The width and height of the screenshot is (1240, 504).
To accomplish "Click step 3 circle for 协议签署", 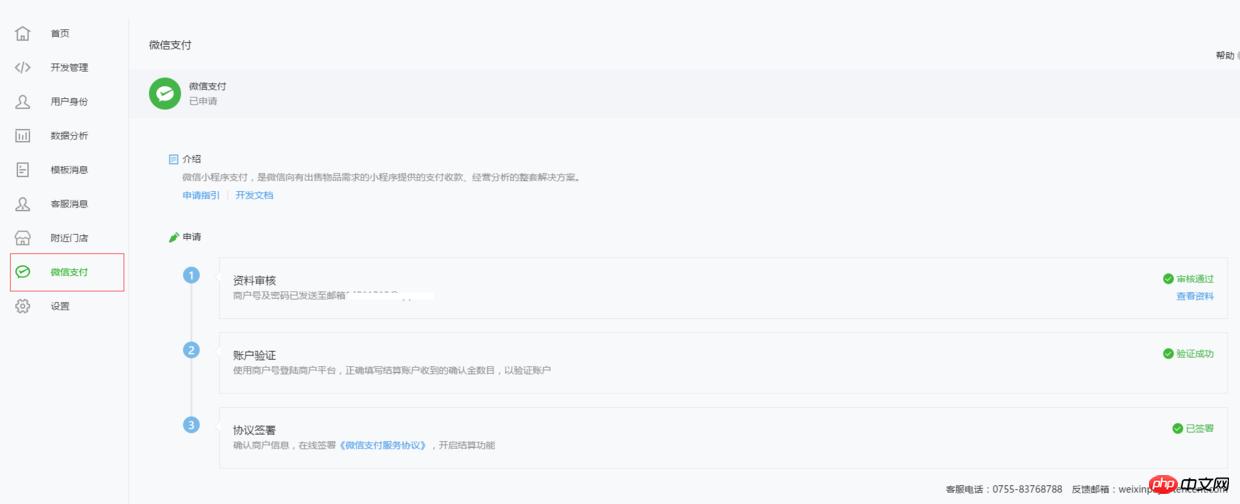I will click(x=191, y=425).
